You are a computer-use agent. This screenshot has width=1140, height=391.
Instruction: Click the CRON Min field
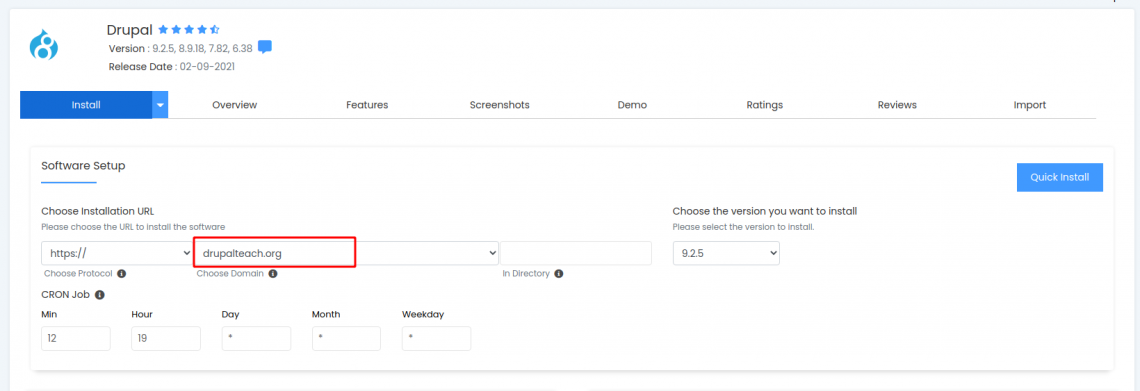point(76,339)
